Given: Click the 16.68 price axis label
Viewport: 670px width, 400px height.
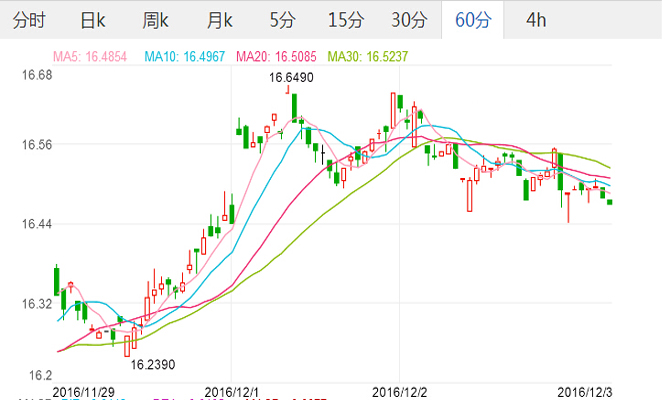Looking at the screenshot, I should [x=38, y=74].
